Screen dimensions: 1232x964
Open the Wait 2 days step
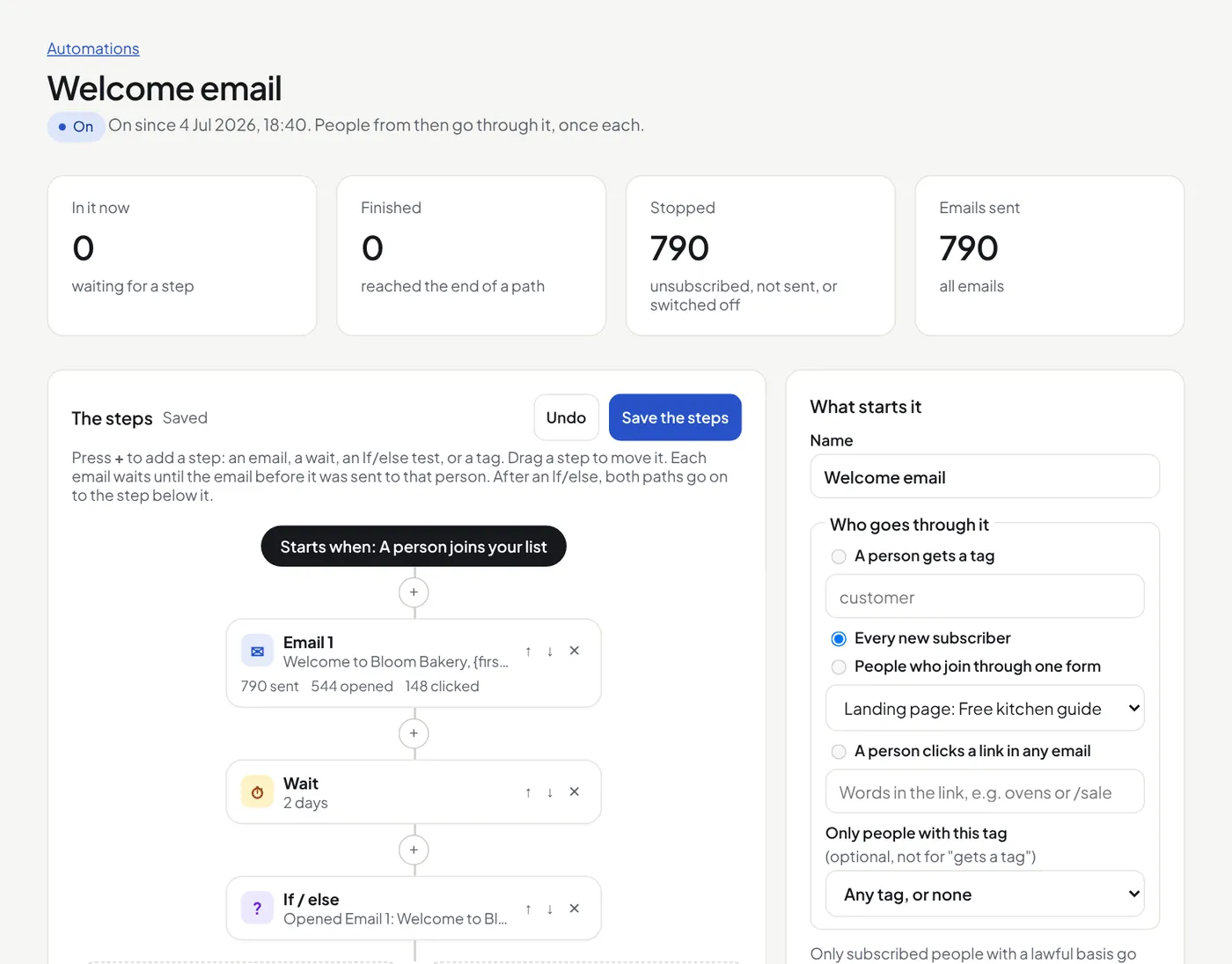[414, 792]
